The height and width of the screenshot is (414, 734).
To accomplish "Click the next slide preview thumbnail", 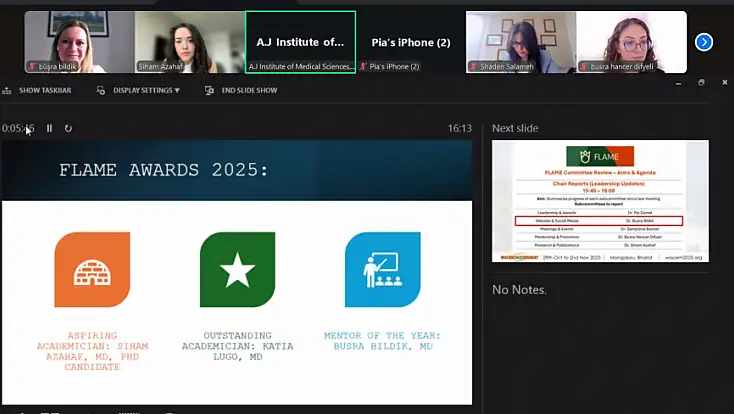I will (x=600, y=201).
